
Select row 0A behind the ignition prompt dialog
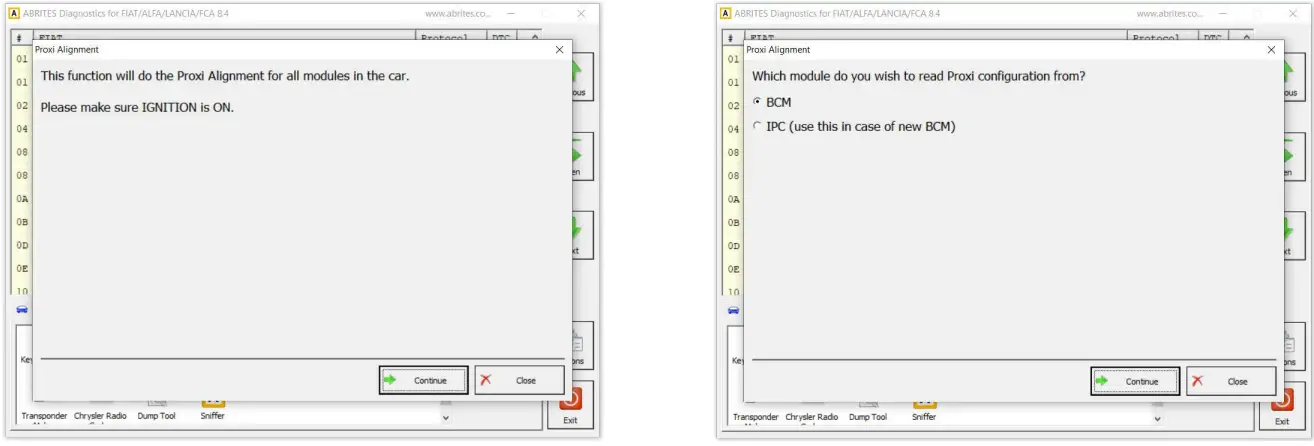22,199
